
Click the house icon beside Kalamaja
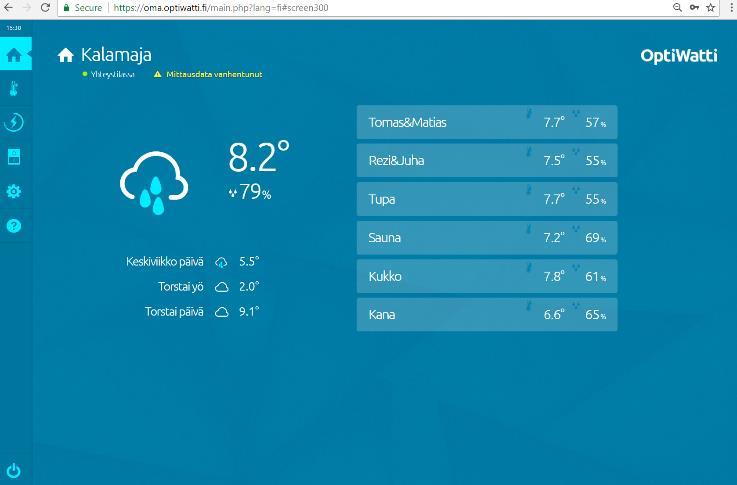coord(66,55)
